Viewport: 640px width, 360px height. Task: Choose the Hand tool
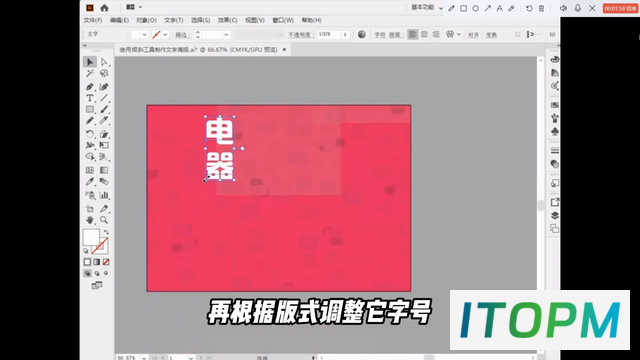[x=90, y=220]
